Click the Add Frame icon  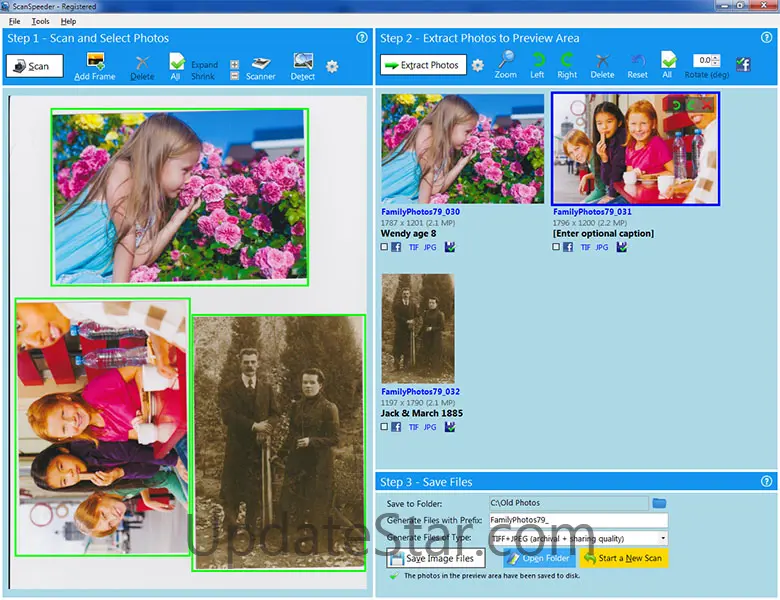pos(96,62)
